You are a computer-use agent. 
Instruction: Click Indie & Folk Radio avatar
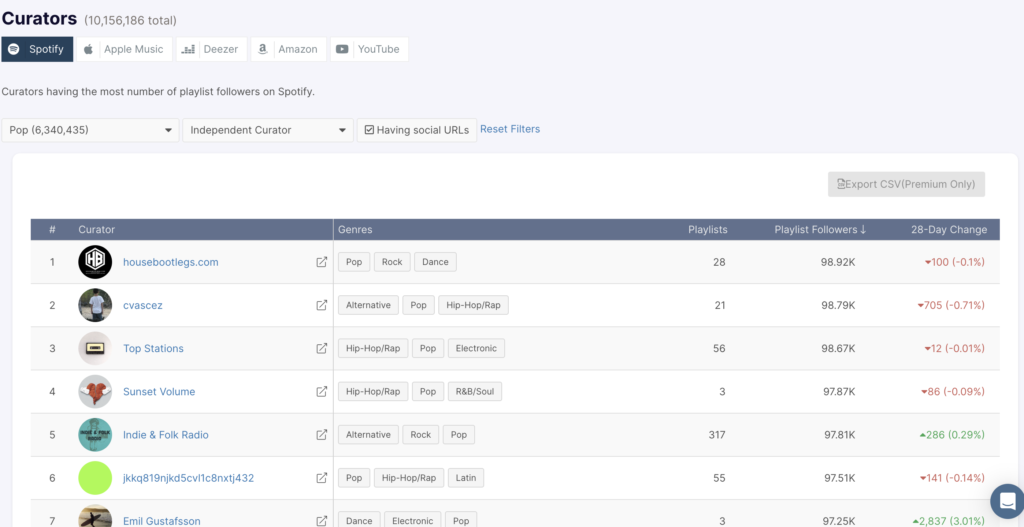click(95, 434)
